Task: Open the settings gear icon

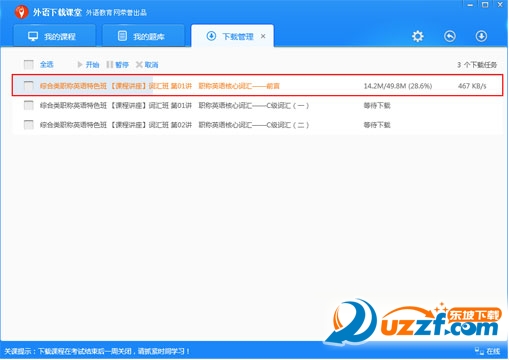Action: pyautogui.click(x=417, y=36)
